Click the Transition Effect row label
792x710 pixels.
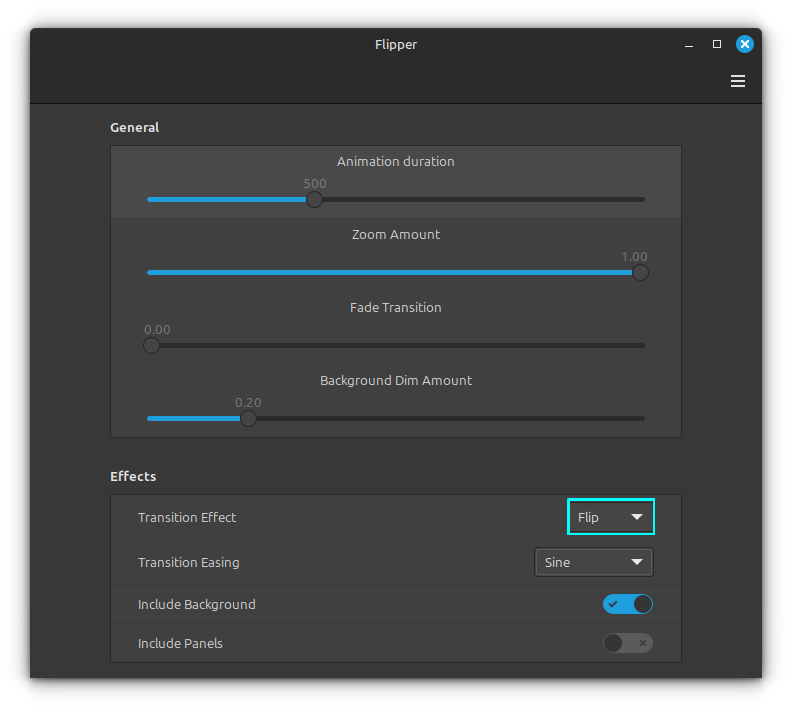pyautogui.click(x=187, y=517)
